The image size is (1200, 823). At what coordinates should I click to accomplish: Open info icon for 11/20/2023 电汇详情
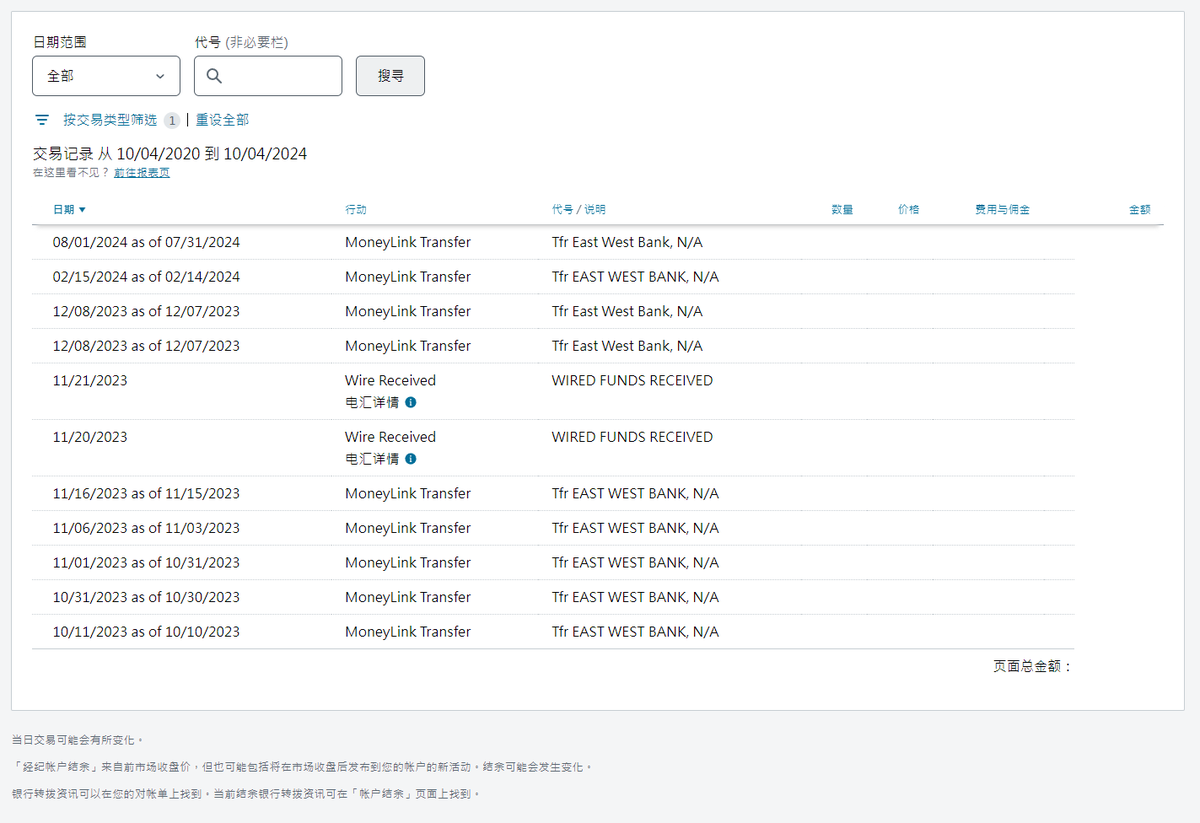point(411,459)
